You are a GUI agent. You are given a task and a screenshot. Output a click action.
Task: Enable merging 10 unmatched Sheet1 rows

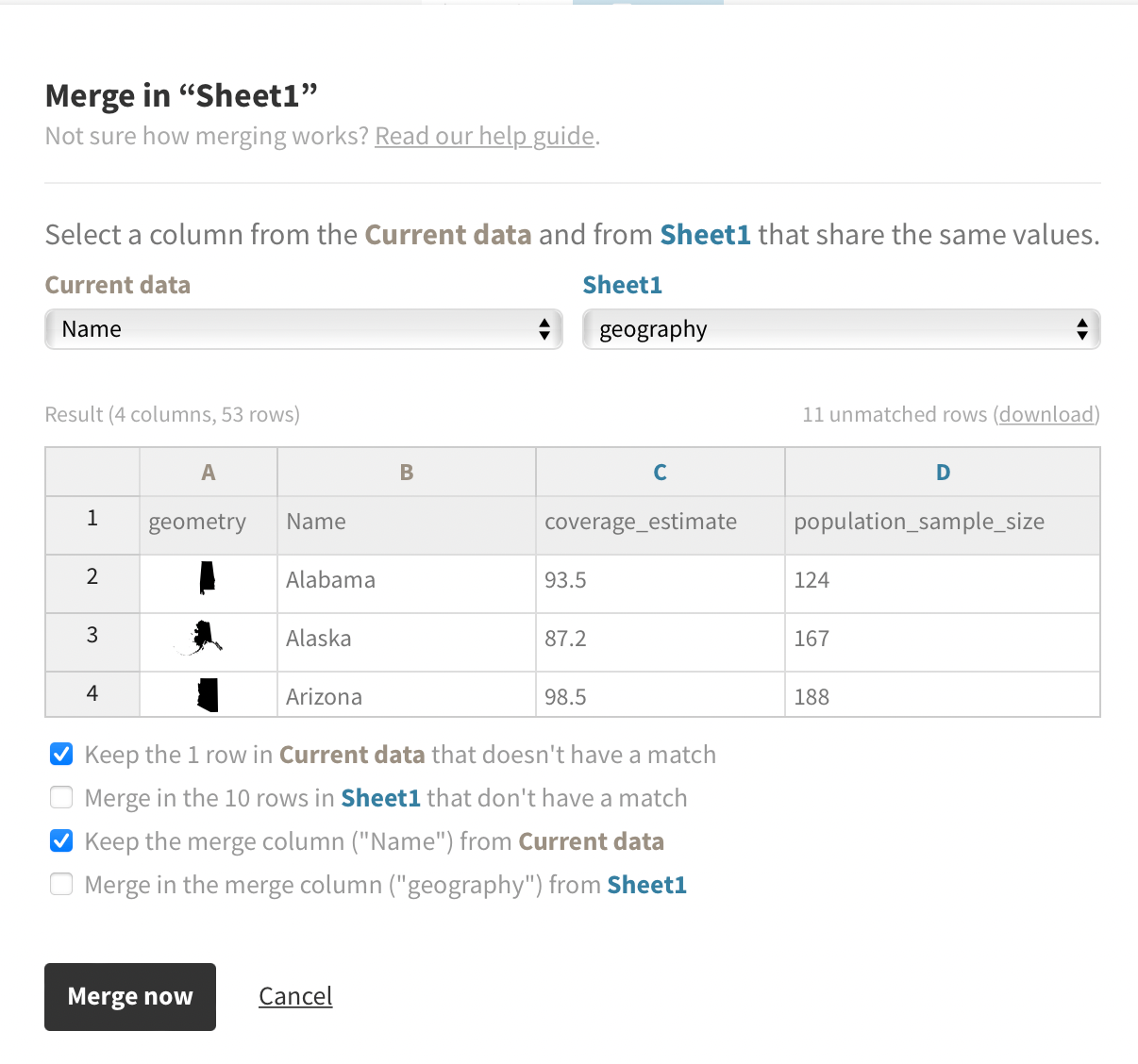61,797
